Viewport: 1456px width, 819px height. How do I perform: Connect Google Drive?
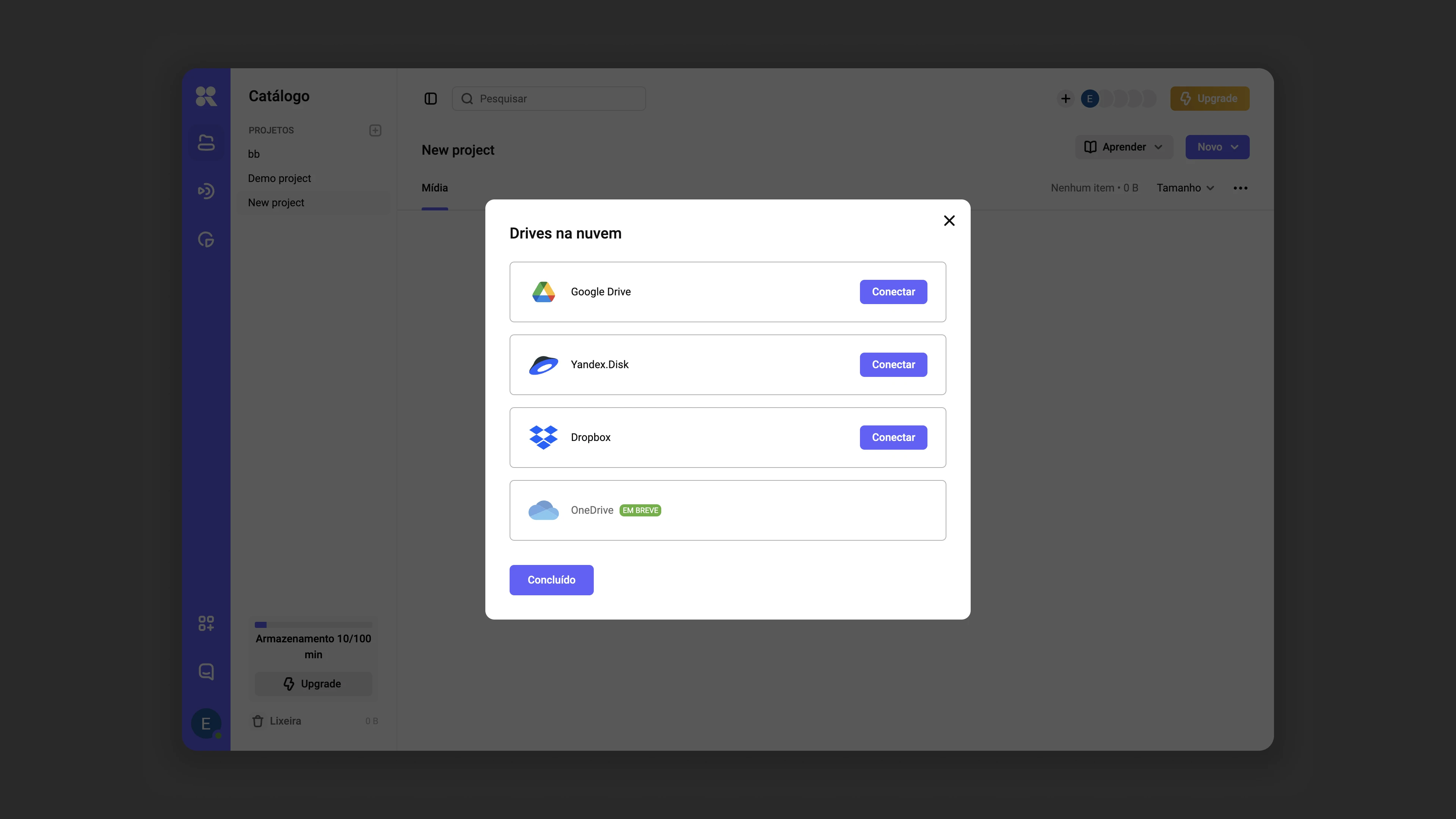(893, 292)
